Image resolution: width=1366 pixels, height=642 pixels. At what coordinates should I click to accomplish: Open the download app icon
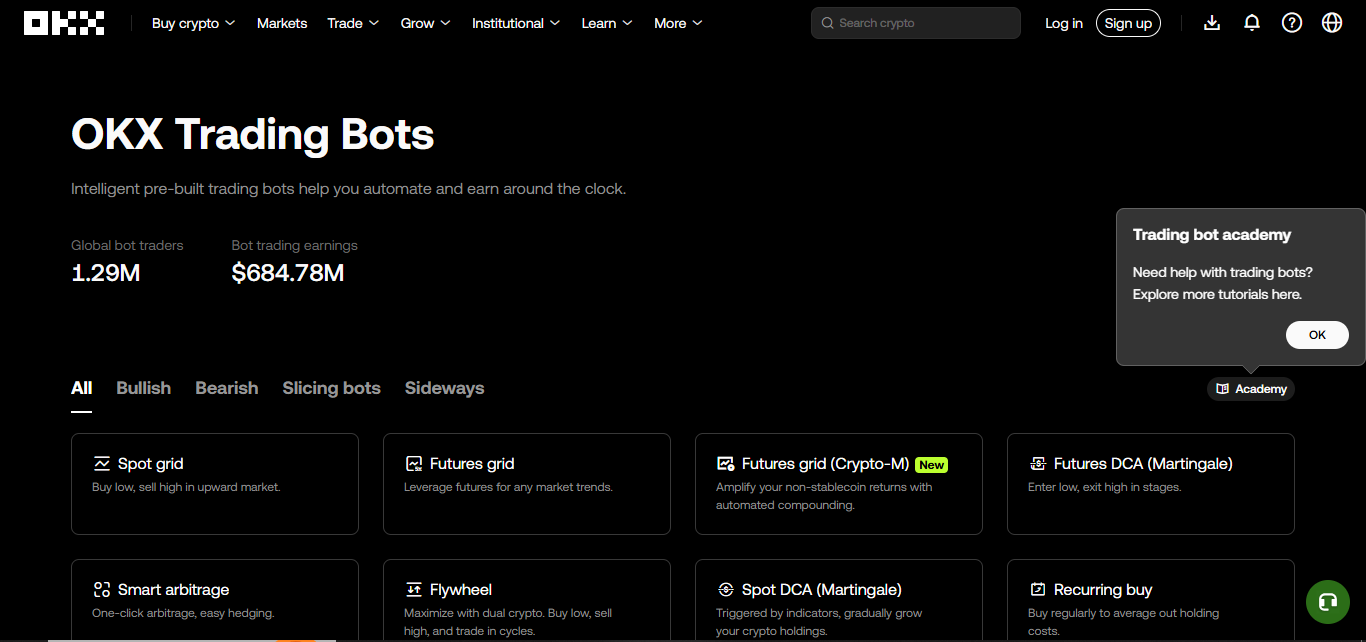pos(1212,23)
